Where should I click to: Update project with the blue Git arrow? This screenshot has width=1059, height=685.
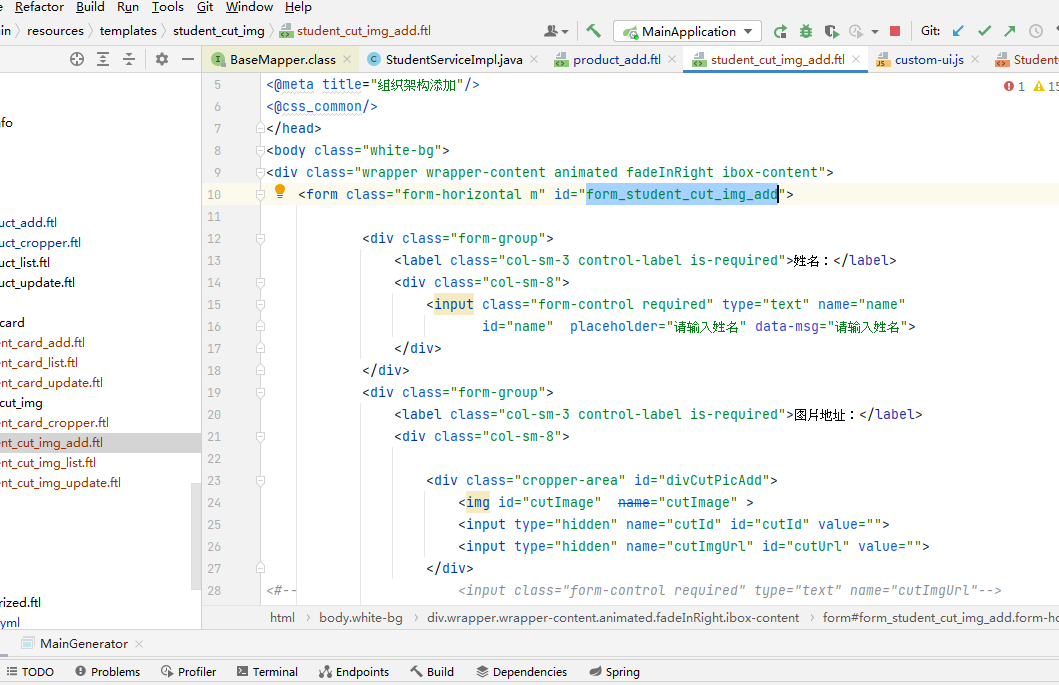[x=958, y=31]
